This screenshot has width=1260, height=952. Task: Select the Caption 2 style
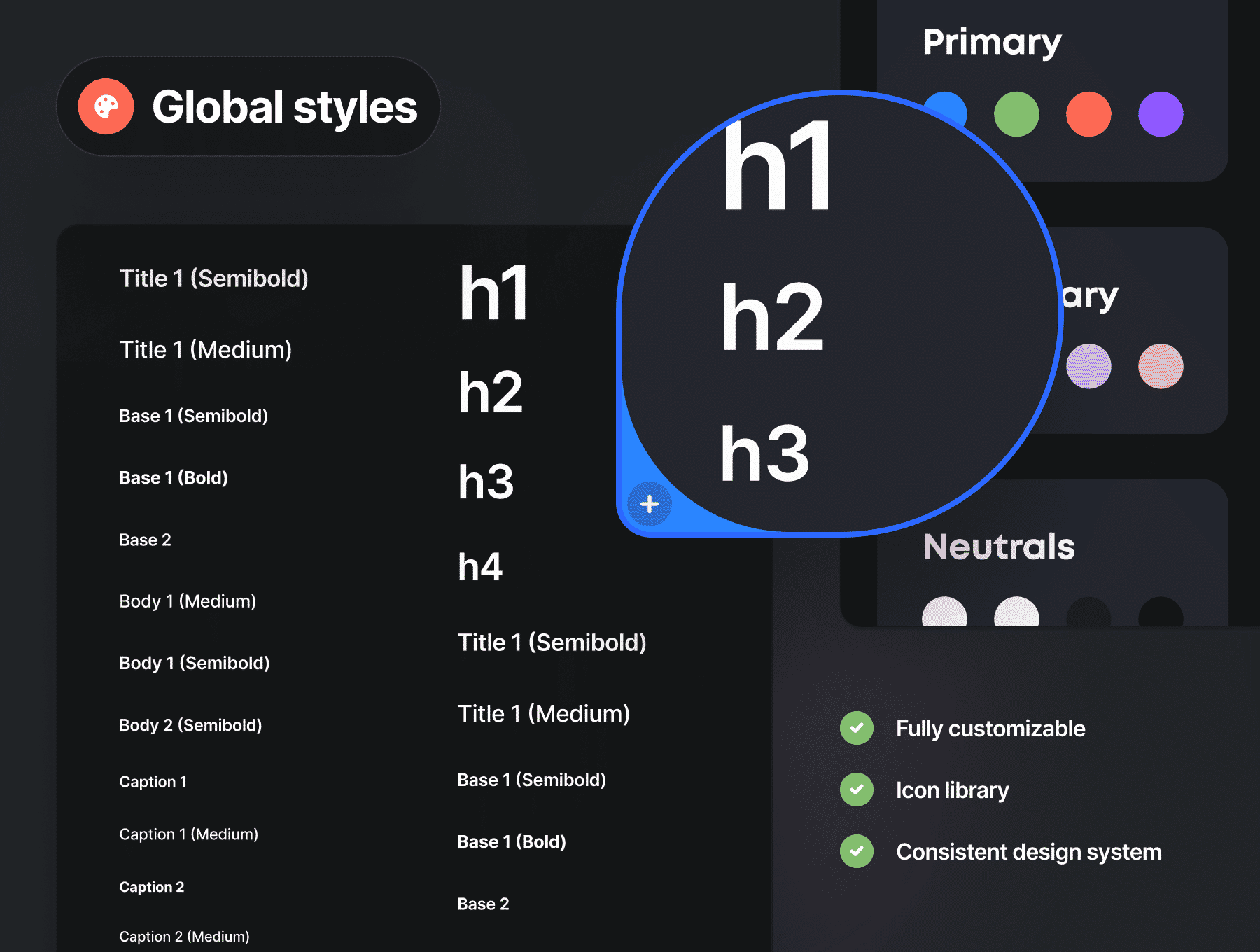coord(152,887)
